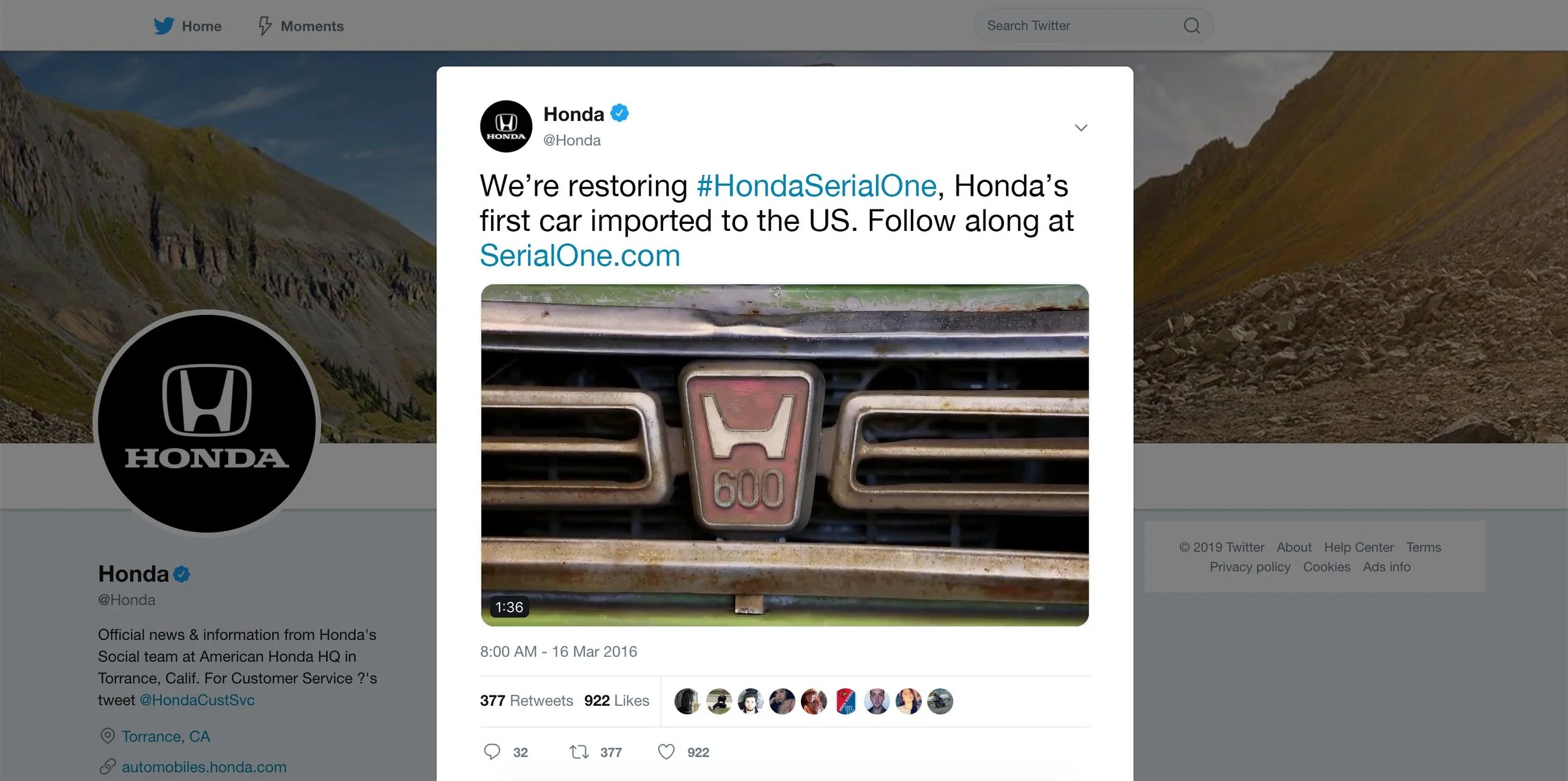The image size is (1568, 781).
Task: Click the retweet arrows icon
Action: tap(579, 752)
